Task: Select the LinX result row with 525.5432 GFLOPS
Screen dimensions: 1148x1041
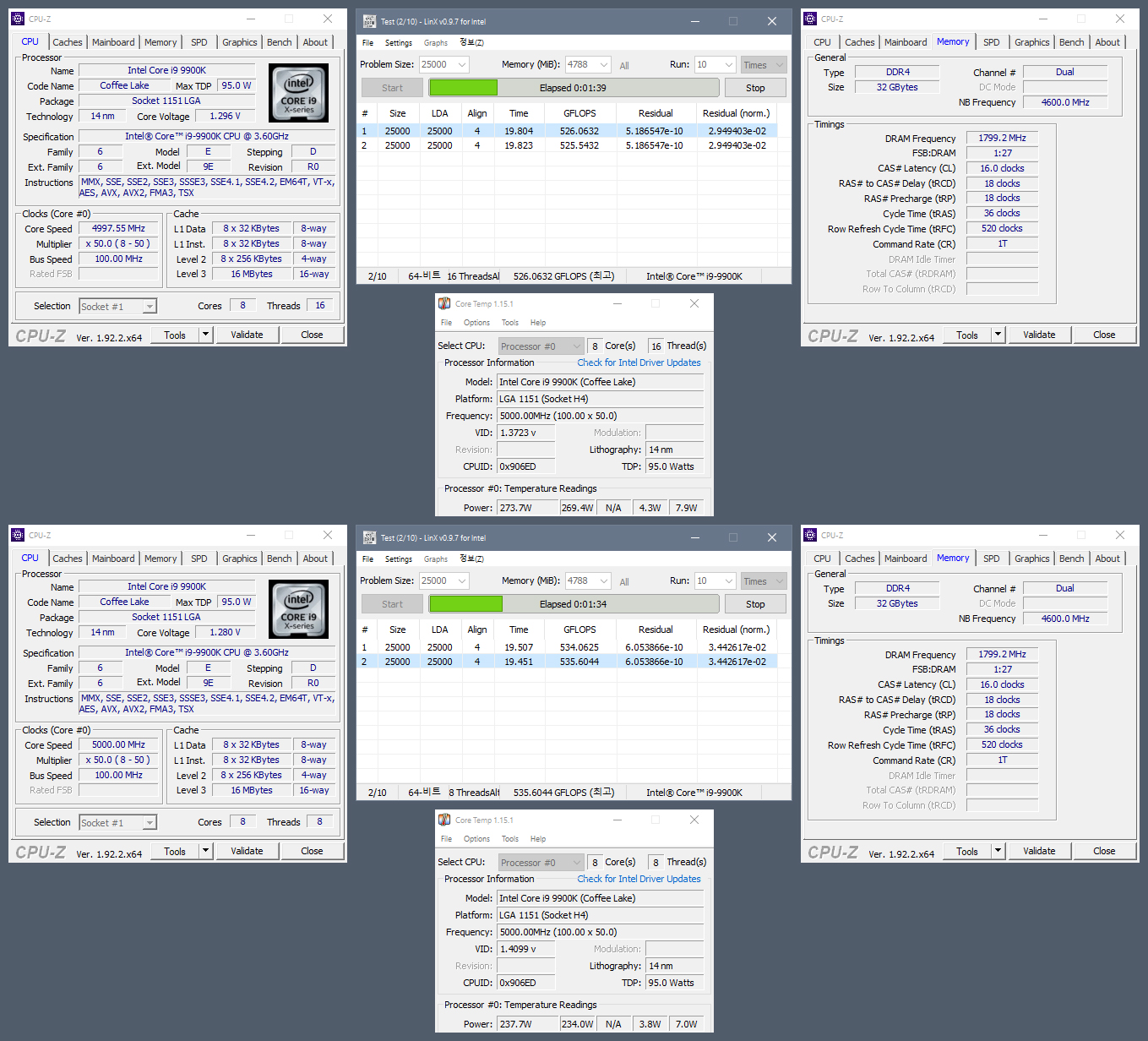Action: [x=567, y=145]
